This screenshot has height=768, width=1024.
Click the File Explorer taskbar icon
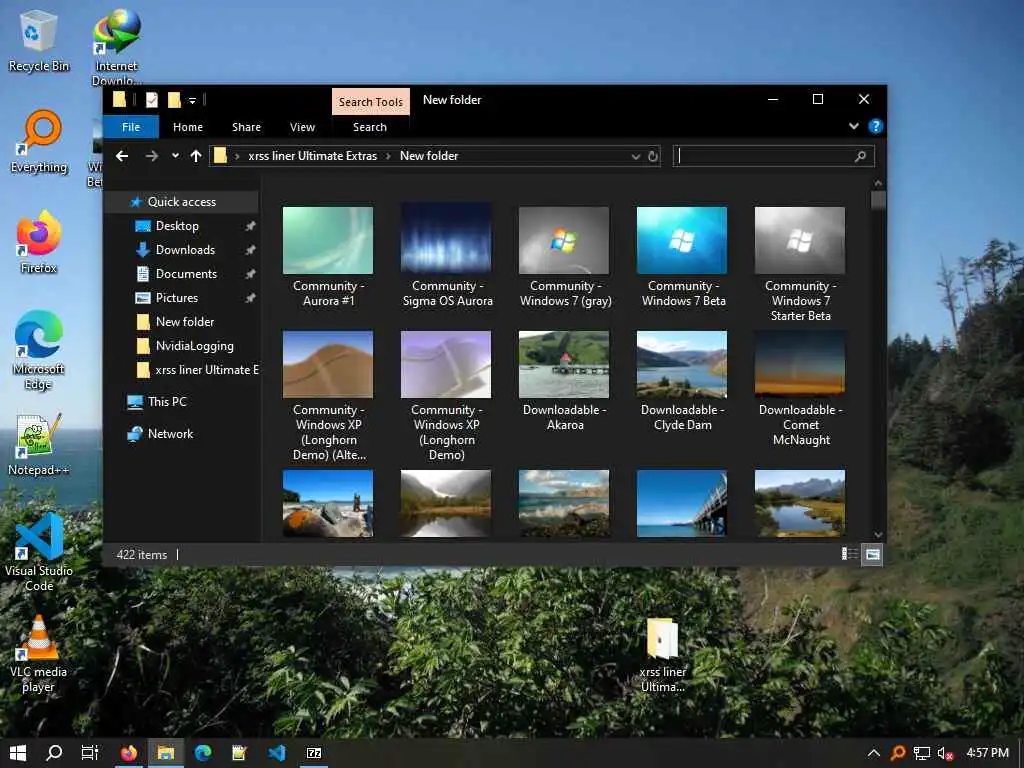[165, 753]
